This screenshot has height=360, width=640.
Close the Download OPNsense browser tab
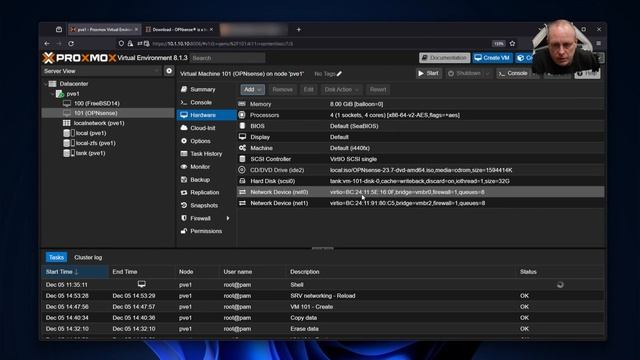pos(211,29)
